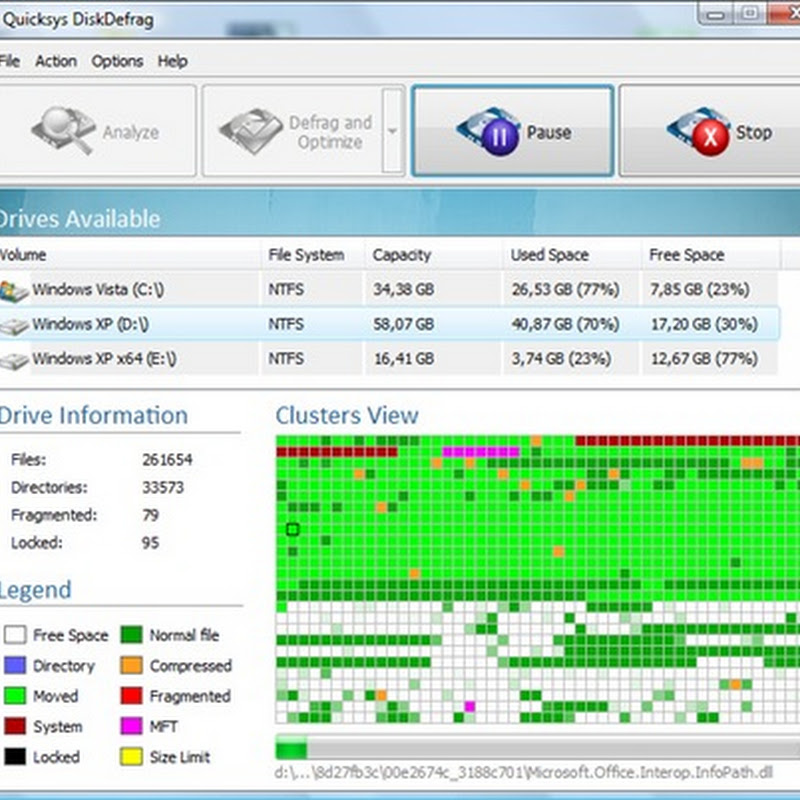Open the Help menu

point(172,61)
